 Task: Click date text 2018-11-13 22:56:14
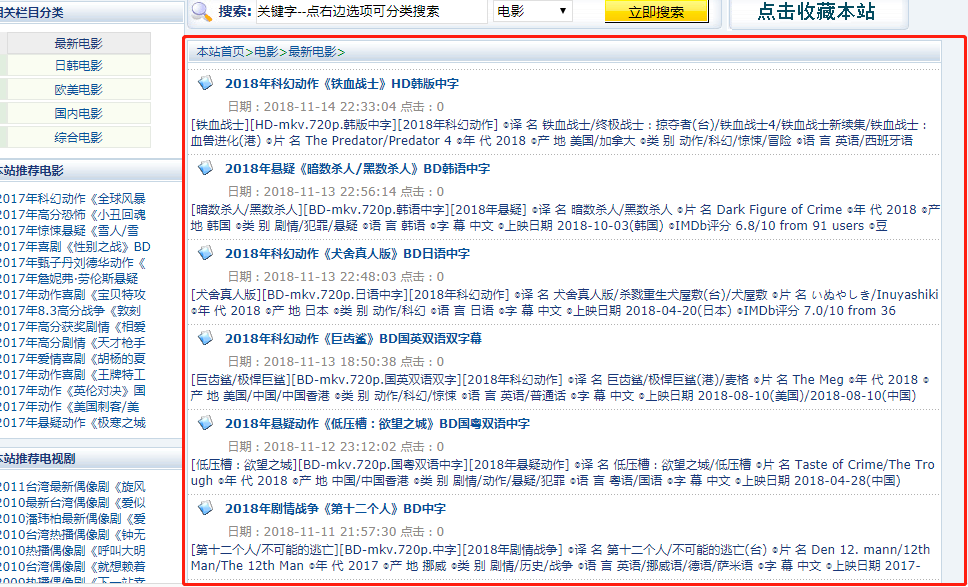click(x=330, y=193)
